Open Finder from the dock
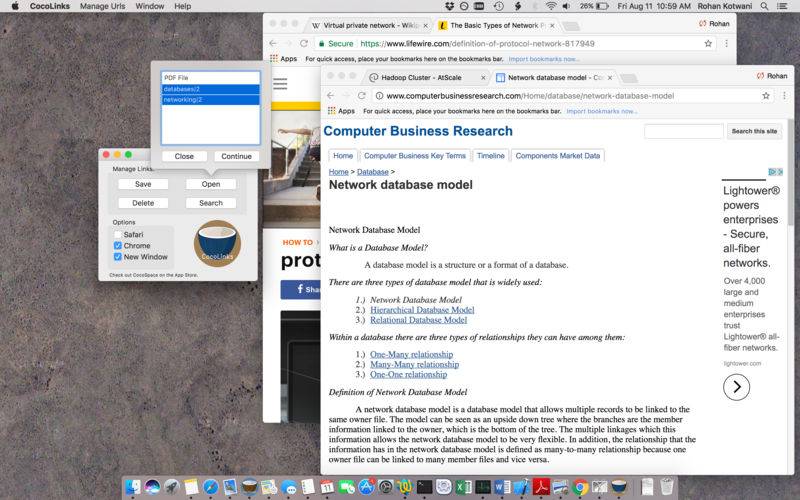 (x=133, y=487)
